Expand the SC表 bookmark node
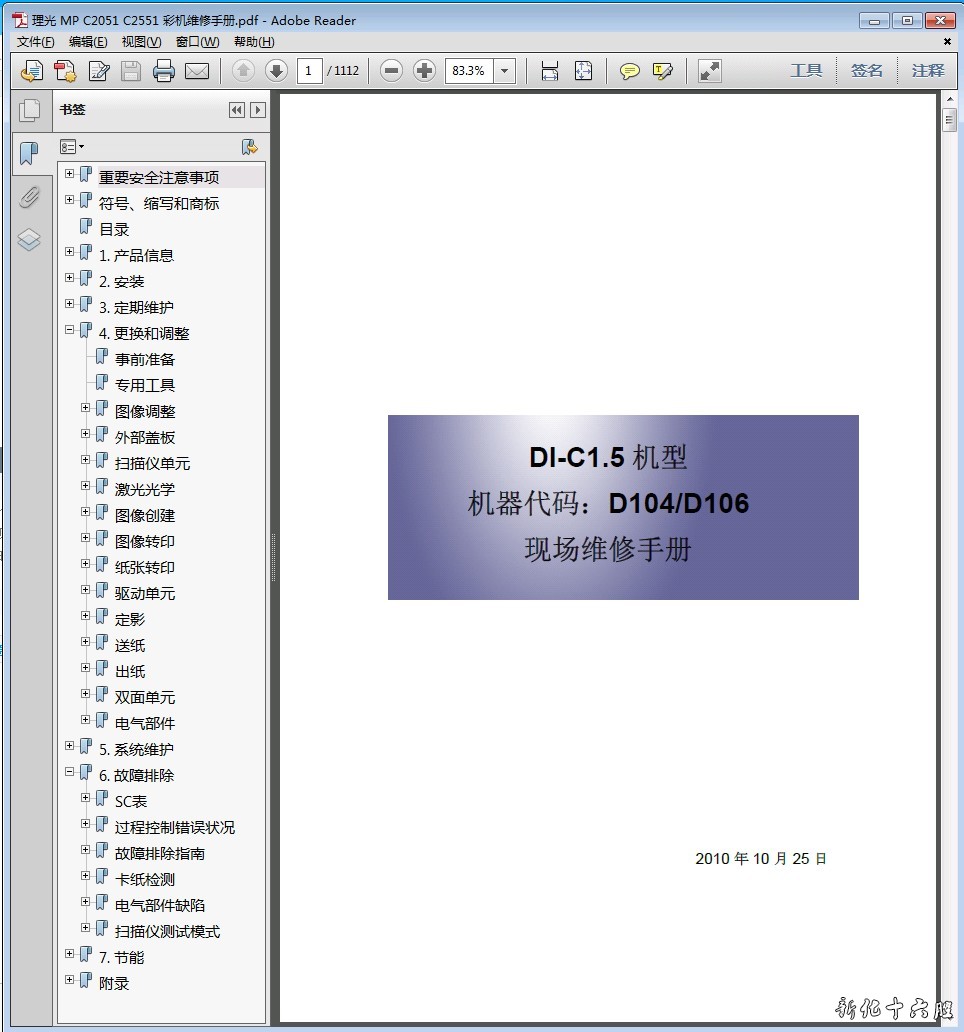Image resolution: width=964 pixels, height=1032 pixels. 86,798
